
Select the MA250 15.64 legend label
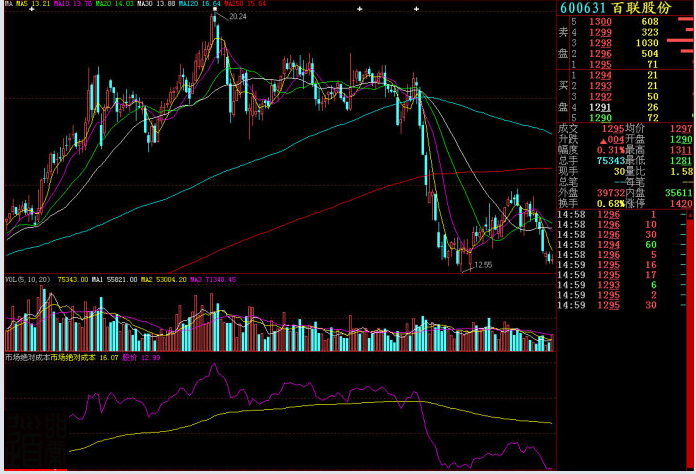click(x=245, y=4)
